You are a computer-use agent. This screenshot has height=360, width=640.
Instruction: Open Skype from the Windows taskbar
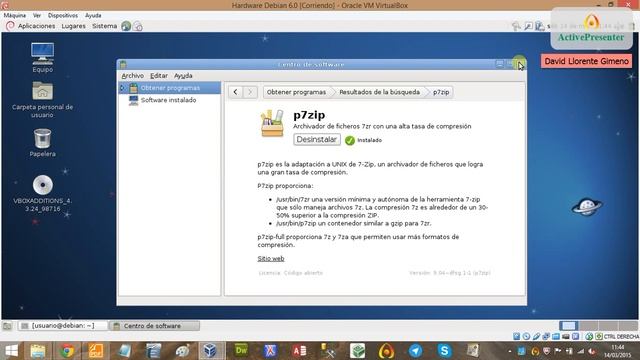pos(444,351)
